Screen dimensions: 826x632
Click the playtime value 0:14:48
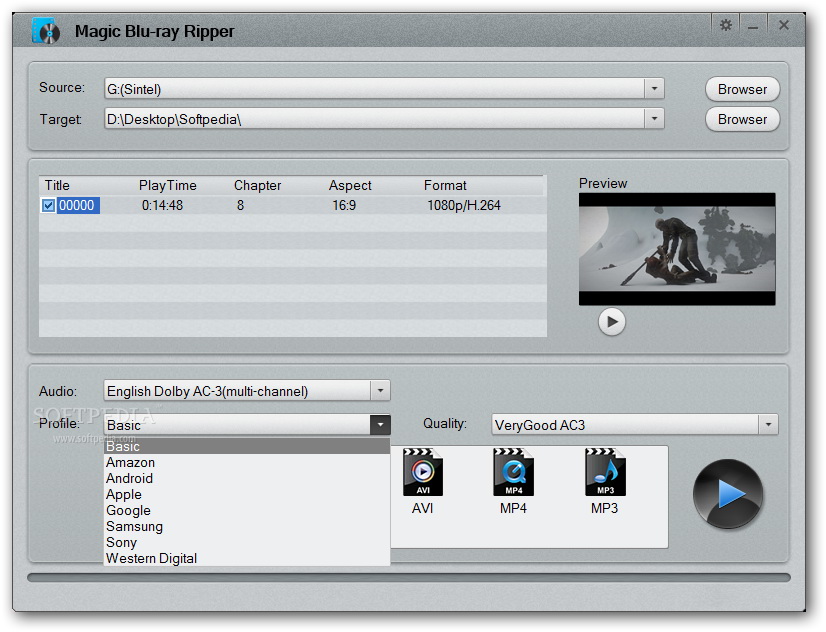pos(162,205)
